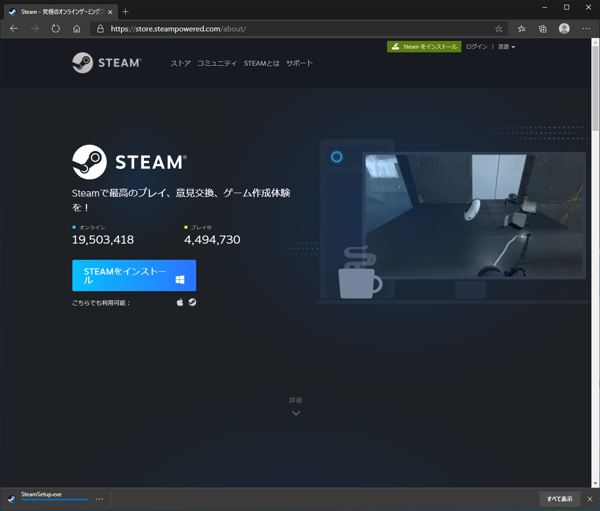Click the 詳細 down chevron
Viewport: 600px width, 511px height.
click(296, 413)
